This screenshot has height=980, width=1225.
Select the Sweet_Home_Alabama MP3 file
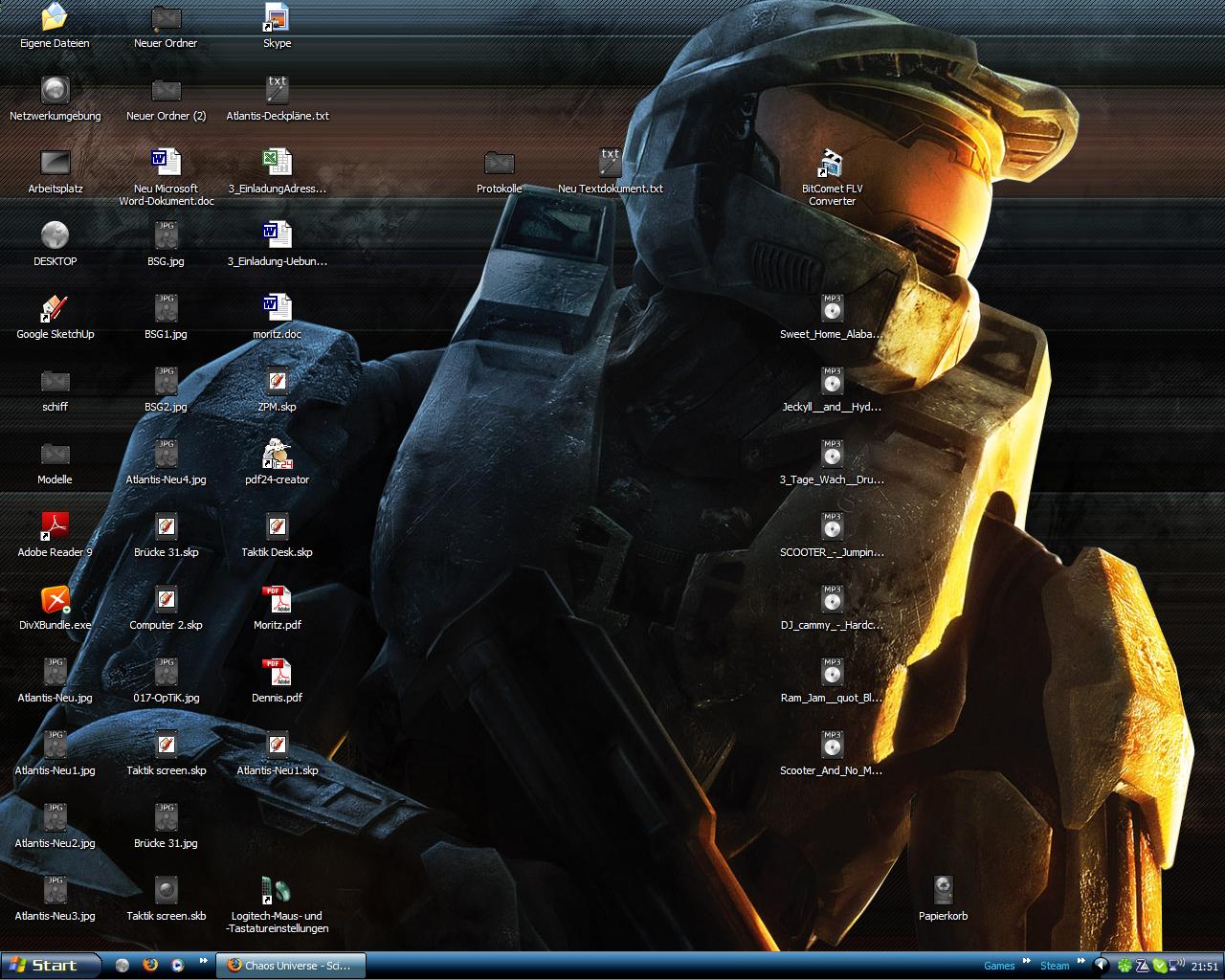point(831,309)
